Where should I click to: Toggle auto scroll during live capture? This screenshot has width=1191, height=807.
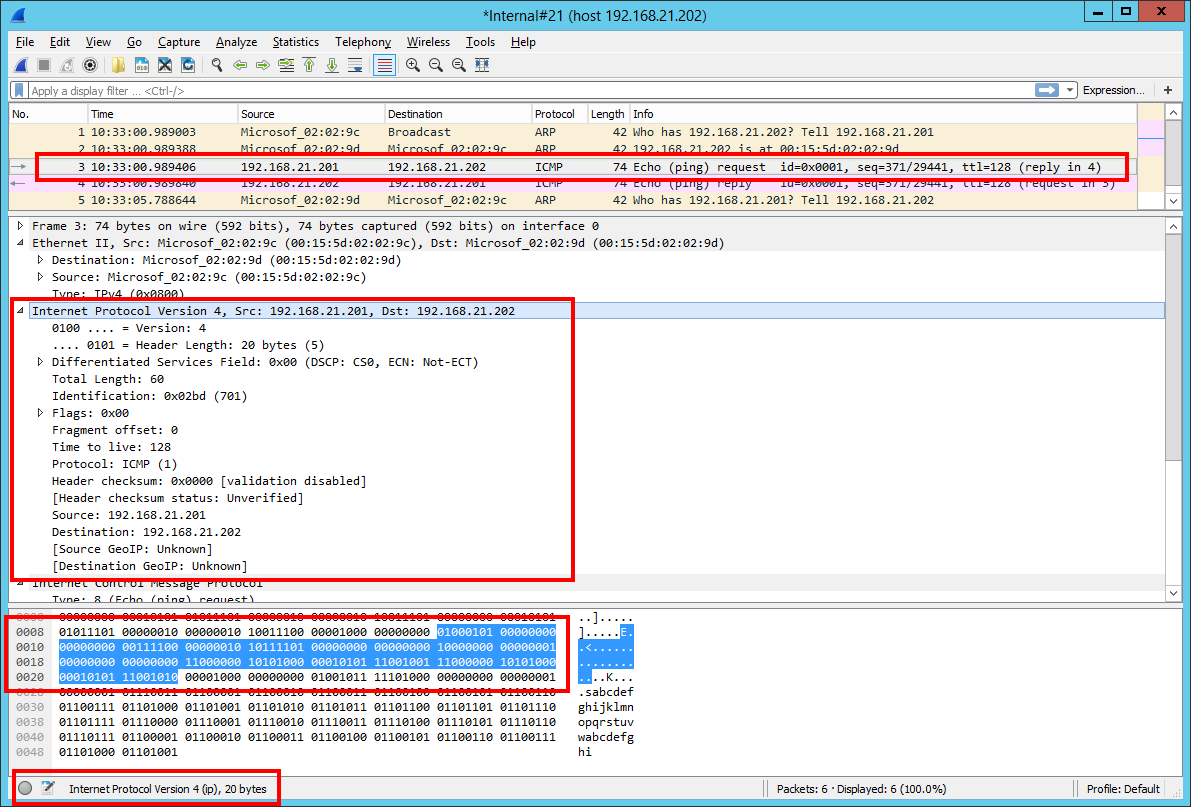tap(355, 65)
